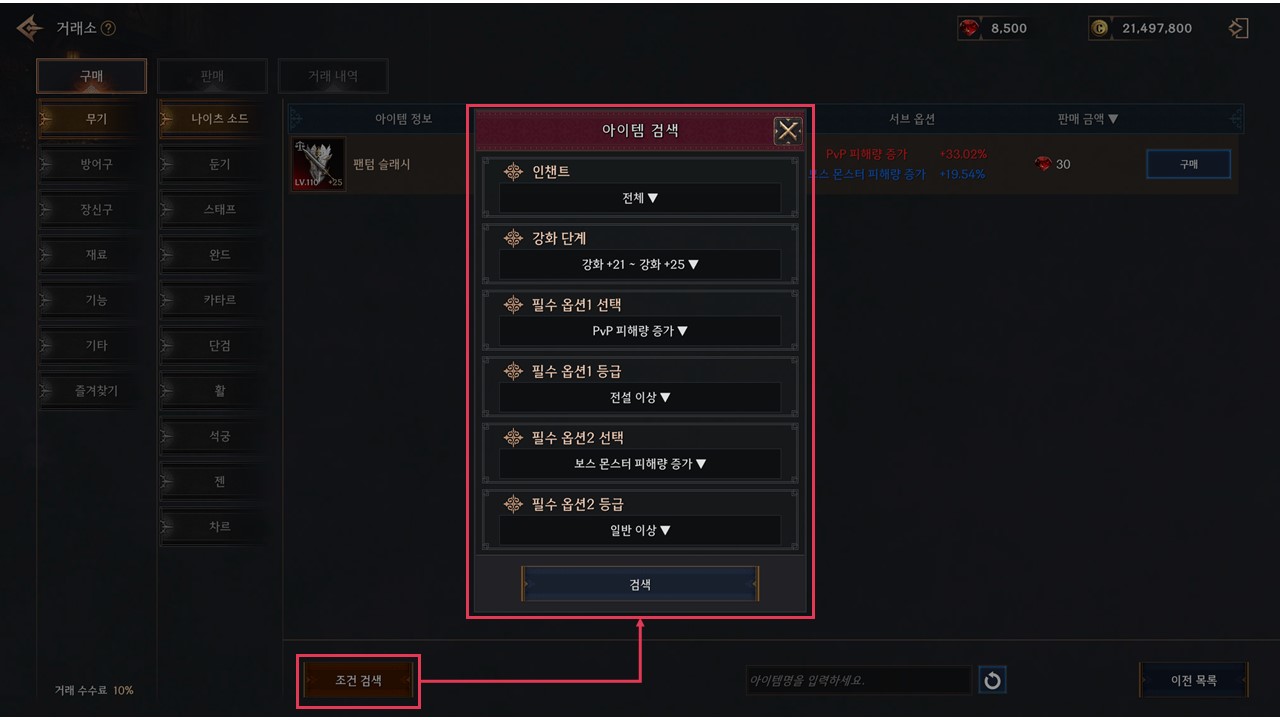This screenshot has width=1280, height=720.
Task: Click the red gem currency icon showing 8,500
Action: click(x=969, y=29)
